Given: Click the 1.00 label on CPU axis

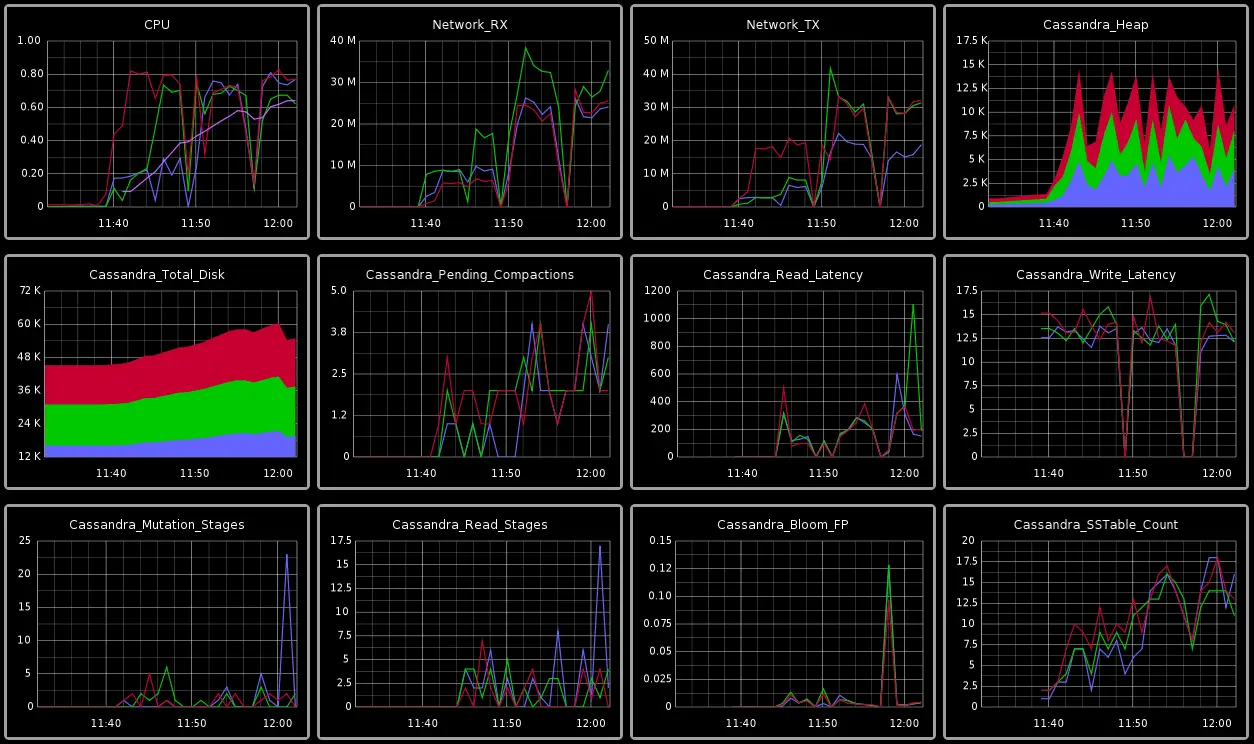Looking at the screenshot, I should 30,41.
